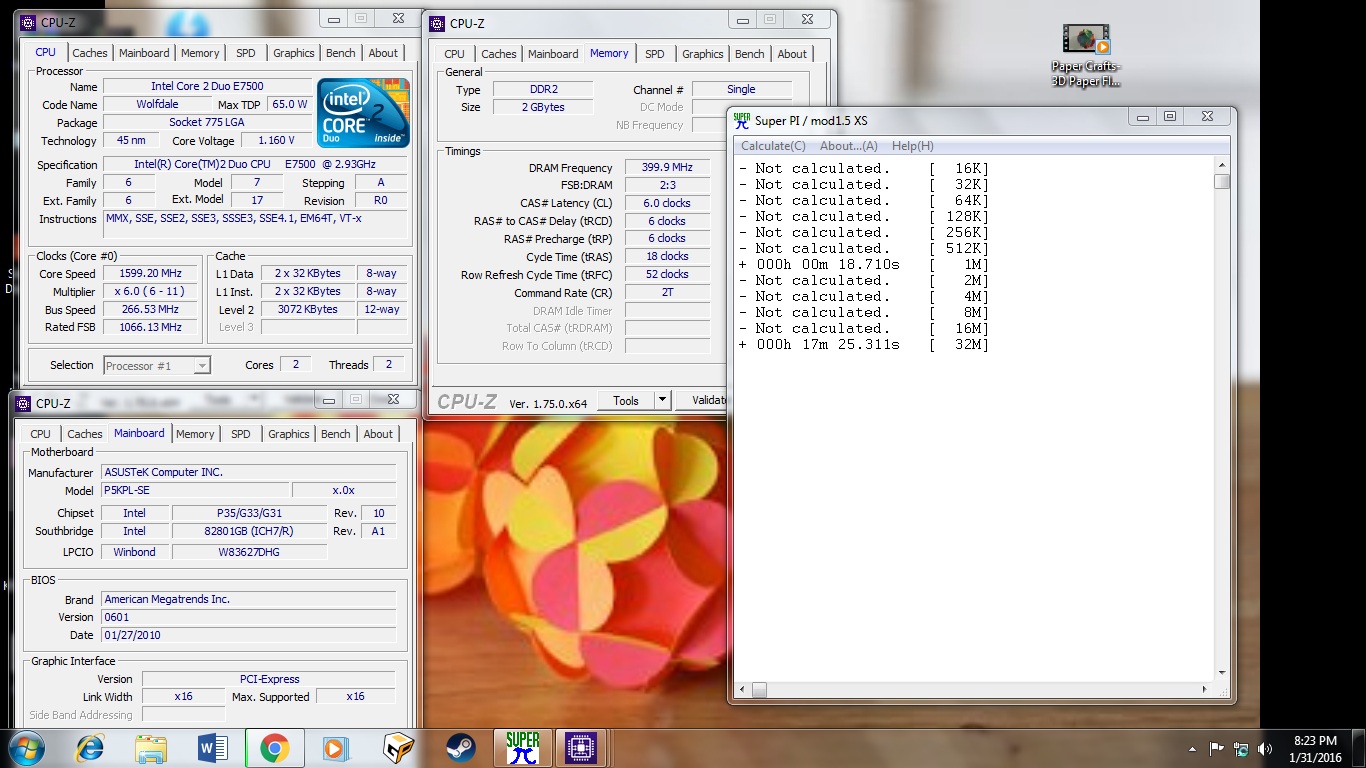
Task: Select the 32M result line in Super PI
Action: 864,345
